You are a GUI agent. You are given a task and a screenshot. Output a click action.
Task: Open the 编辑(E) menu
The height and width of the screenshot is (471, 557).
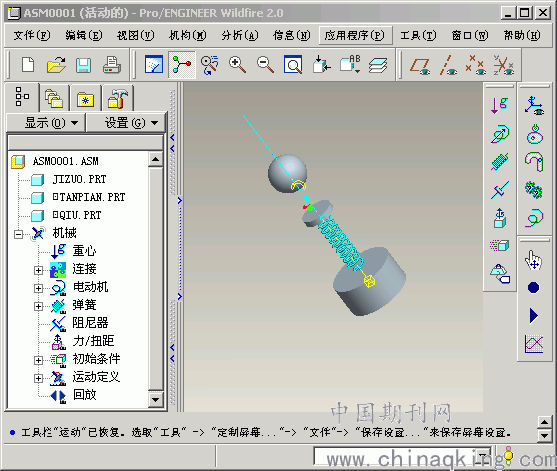[x=84, y=35]
